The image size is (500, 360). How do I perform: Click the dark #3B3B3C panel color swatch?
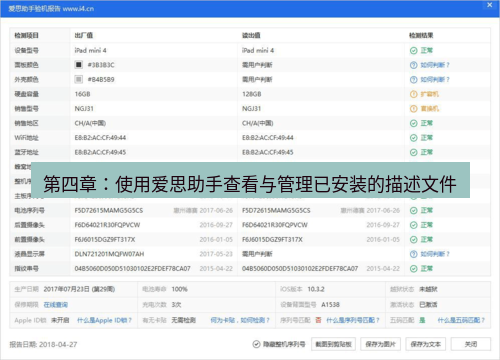tap(78, 65)
